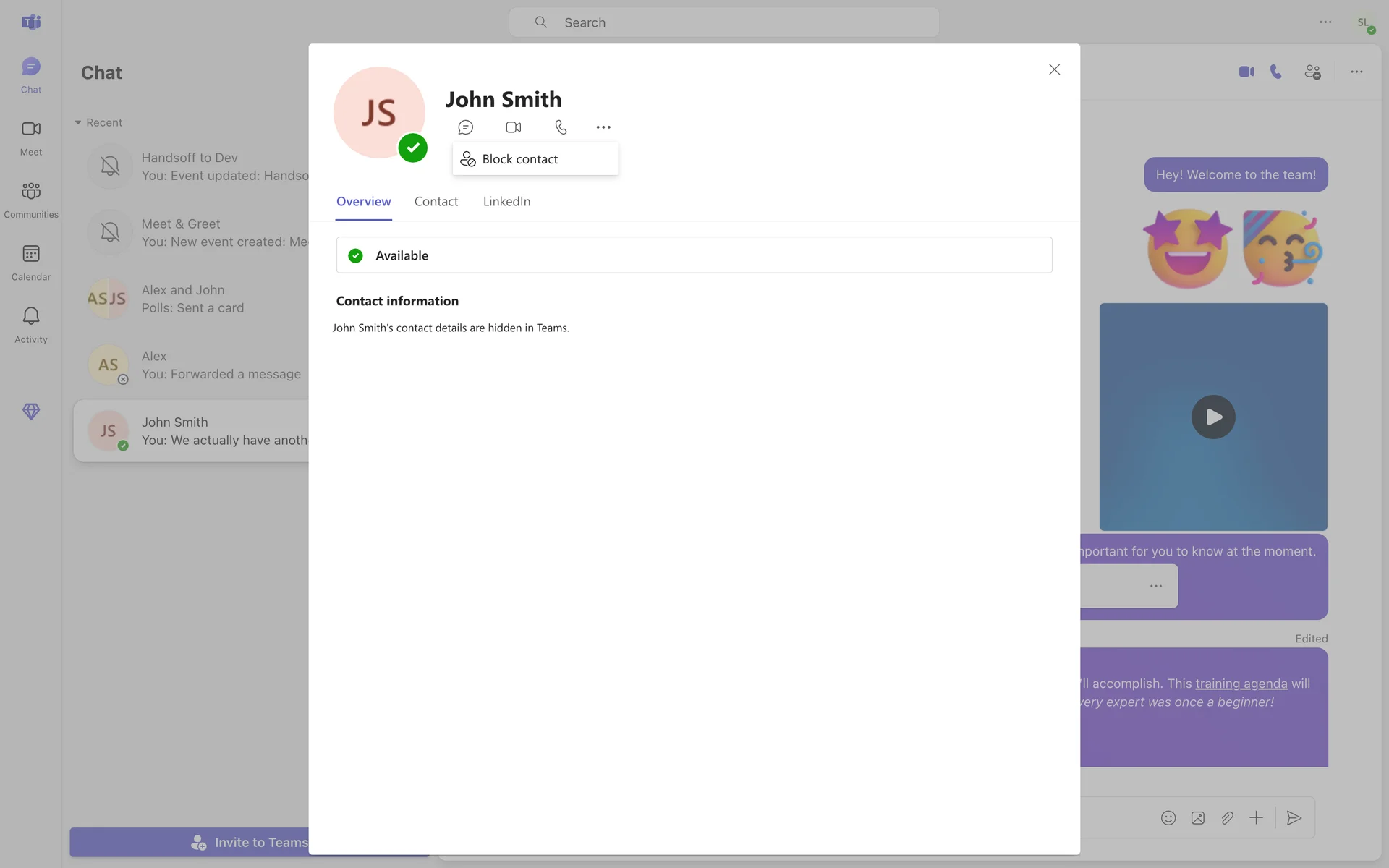The height and width of the screenshot is (868, 1389).
Task: Switch to the LinkedIn tab
Action: (x=506, y=202)
